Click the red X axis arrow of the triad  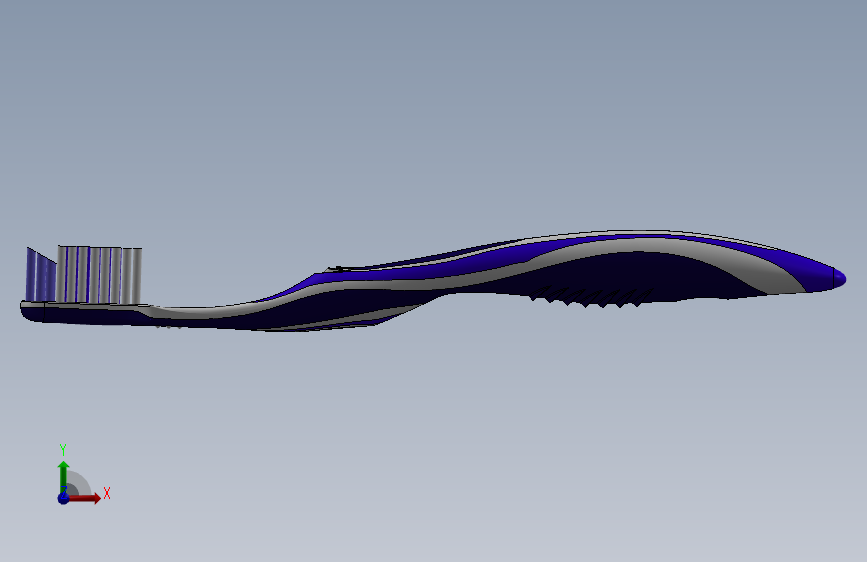click(x=84, y=498)
